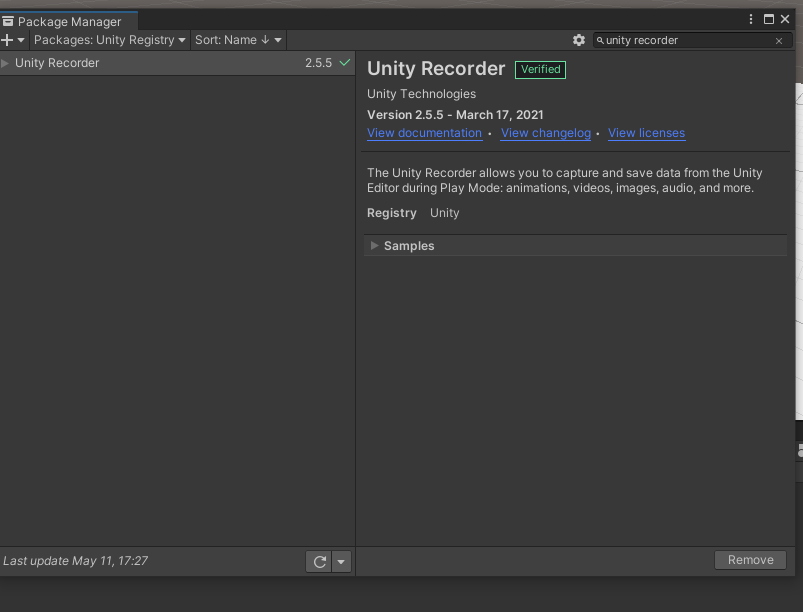Select the Package Manager tab
This screenshot has width=803, height=612.
[69, 22]
